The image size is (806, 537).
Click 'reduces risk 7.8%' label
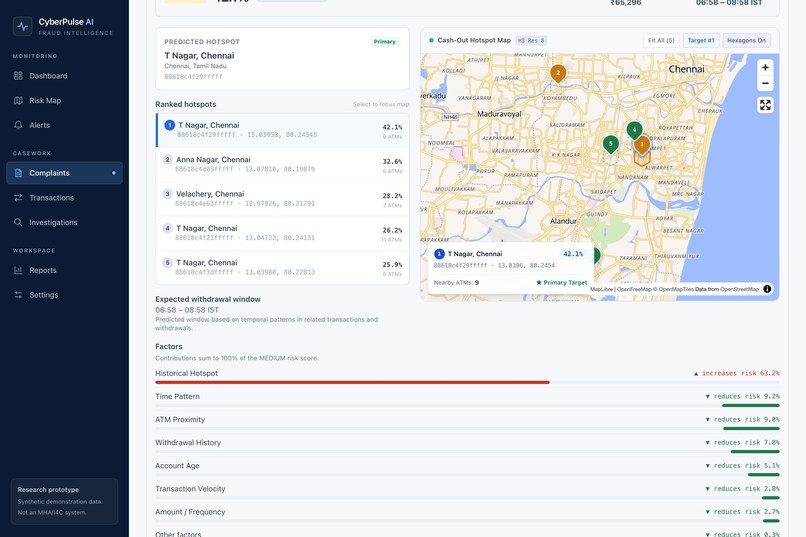[742, 442]
